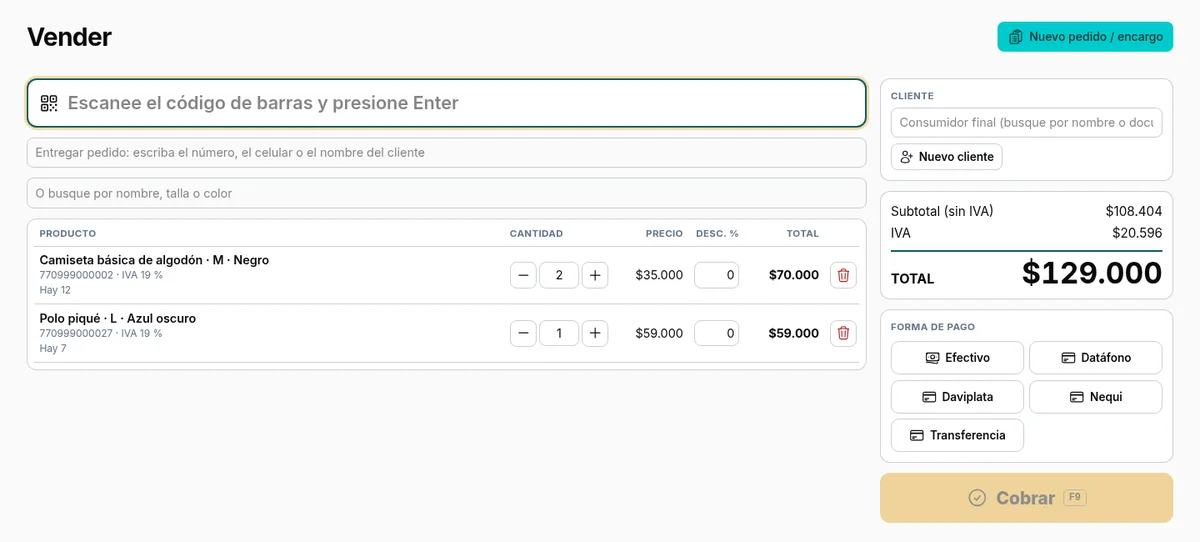
Task: Click the PRODUCTO column header
Action: 68,234
